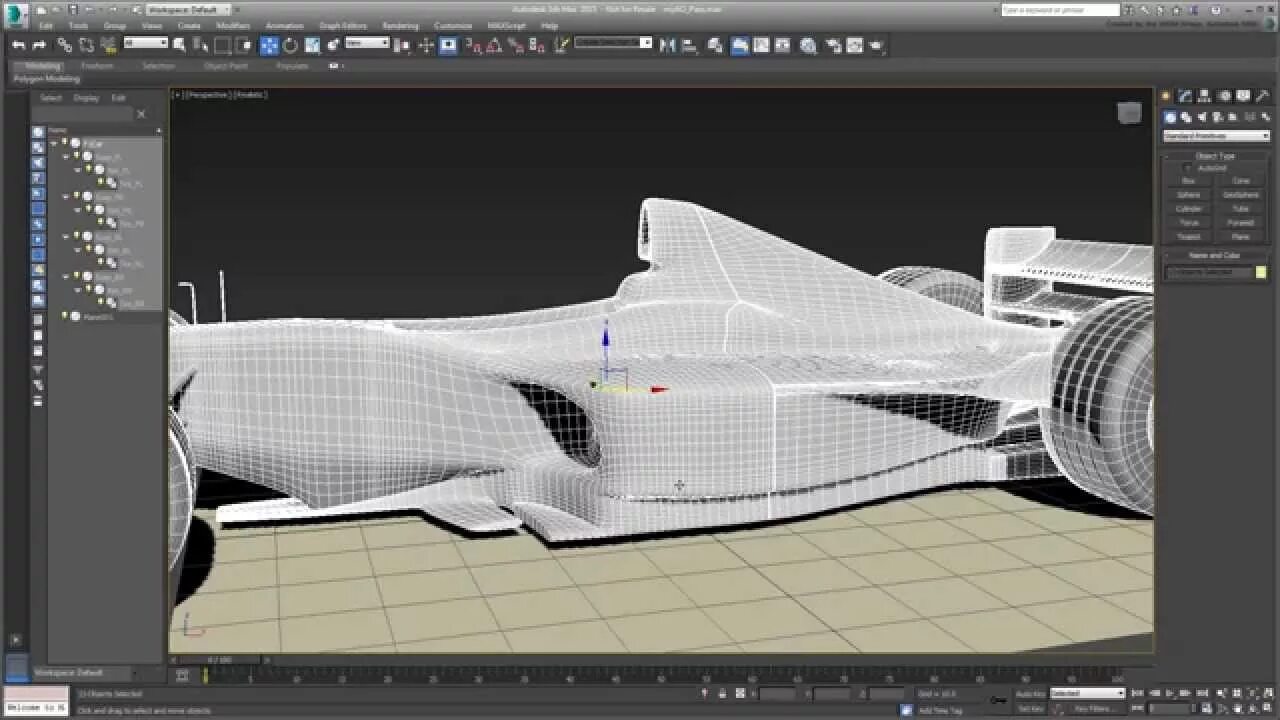Close the scene explorer search field
Viewport: 1280px width, 720px height.
tap(141, 115)
